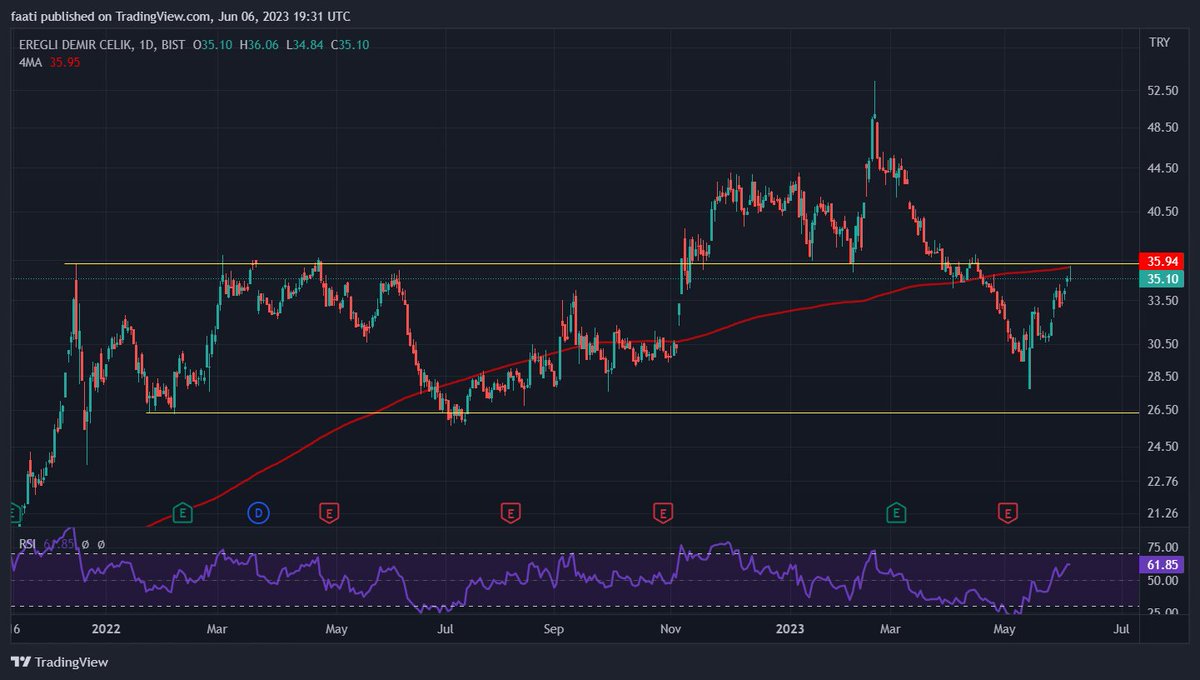Open the green earnings marker dated March 2023
The width and height of the screenshot is (1200, 680).
(896, 513)
